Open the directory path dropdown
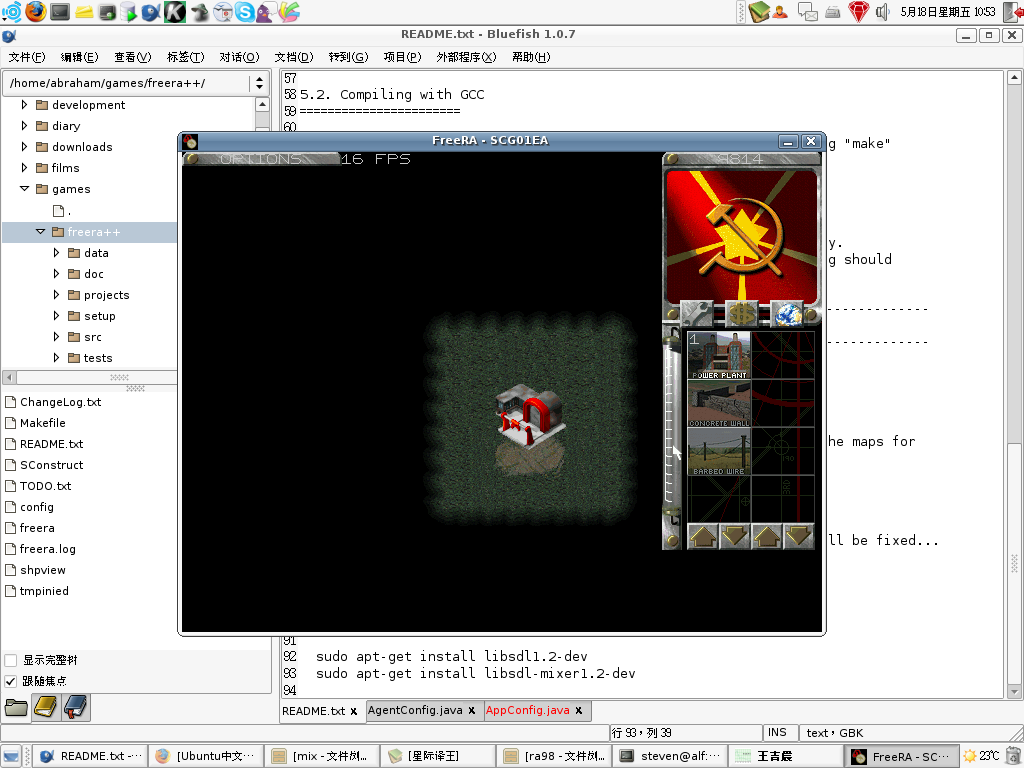1024x768 pixels. pos(259,83)
